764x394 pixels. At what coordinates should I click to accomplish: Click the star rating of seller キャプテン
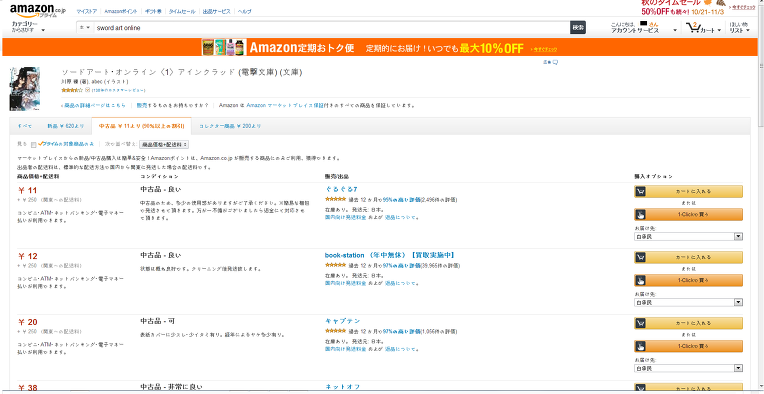pos(335,332)
